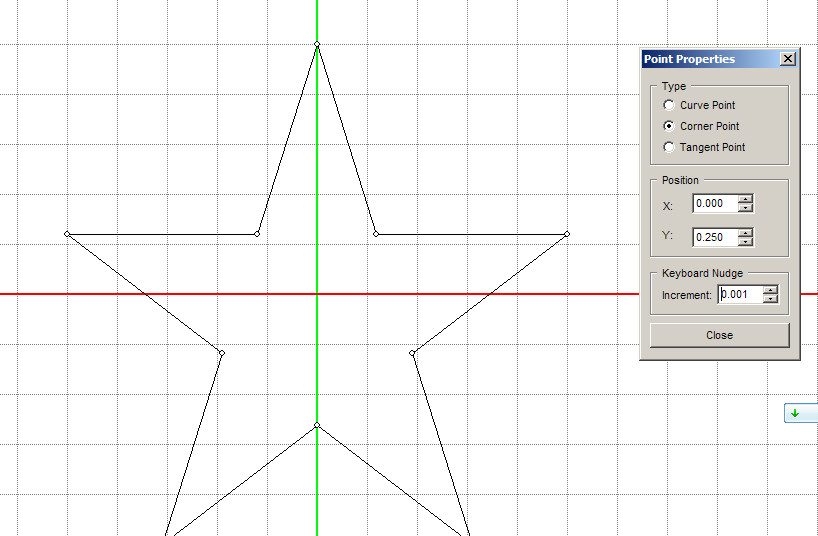Increase the Y position with up spinner
This screenshot has height=536, width=818.
coord(746,233)
